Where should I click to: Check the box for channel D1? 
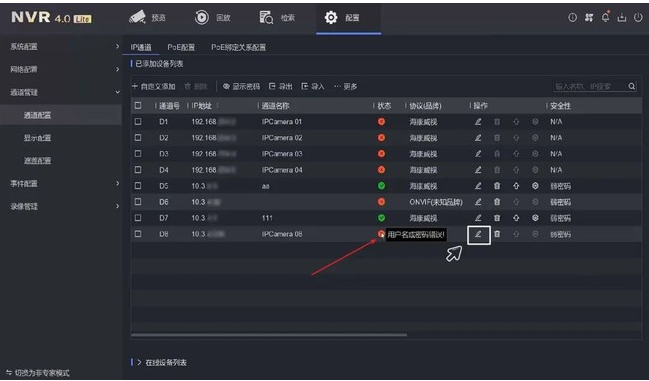138,122
